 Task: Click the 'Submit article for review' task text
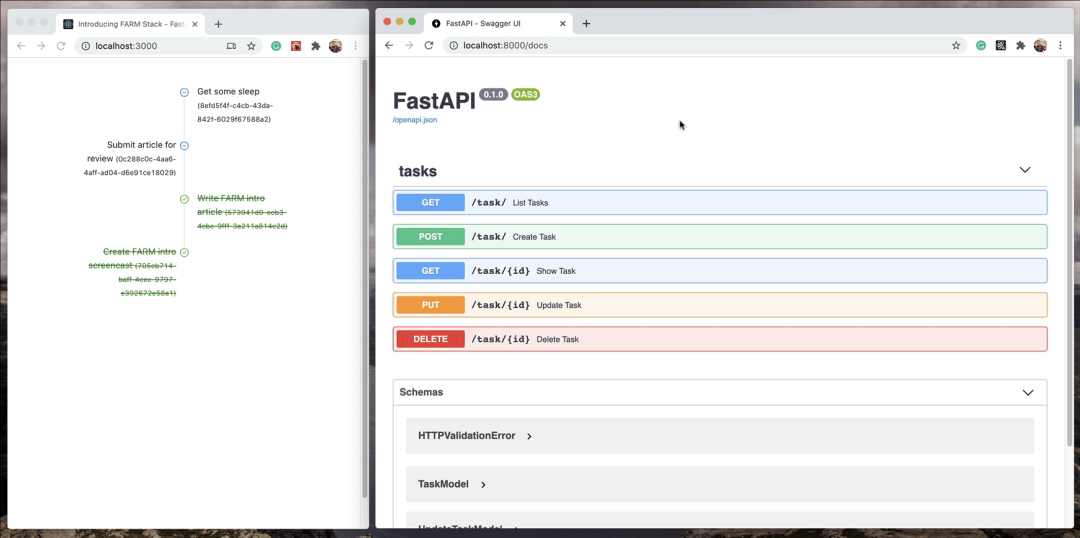point(132,152)
